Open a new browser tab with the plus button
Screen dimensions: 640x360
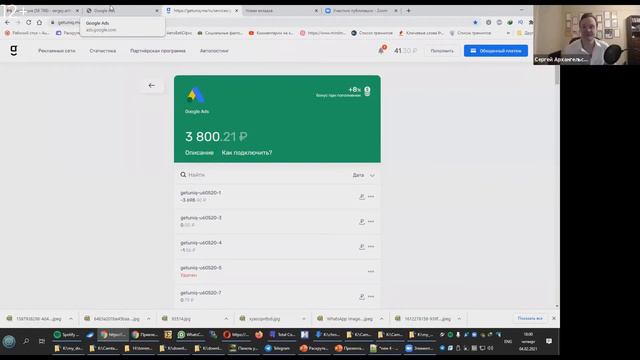coord(408,11)
